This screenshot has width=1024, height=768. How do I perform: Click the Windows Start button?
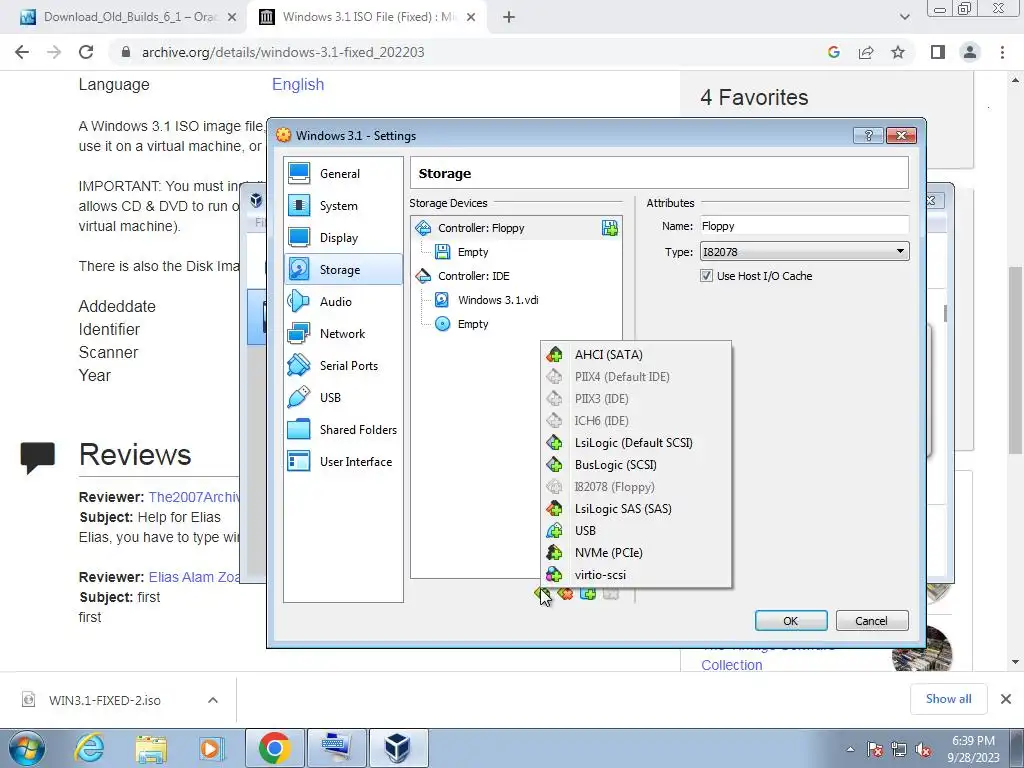[26, 748]
